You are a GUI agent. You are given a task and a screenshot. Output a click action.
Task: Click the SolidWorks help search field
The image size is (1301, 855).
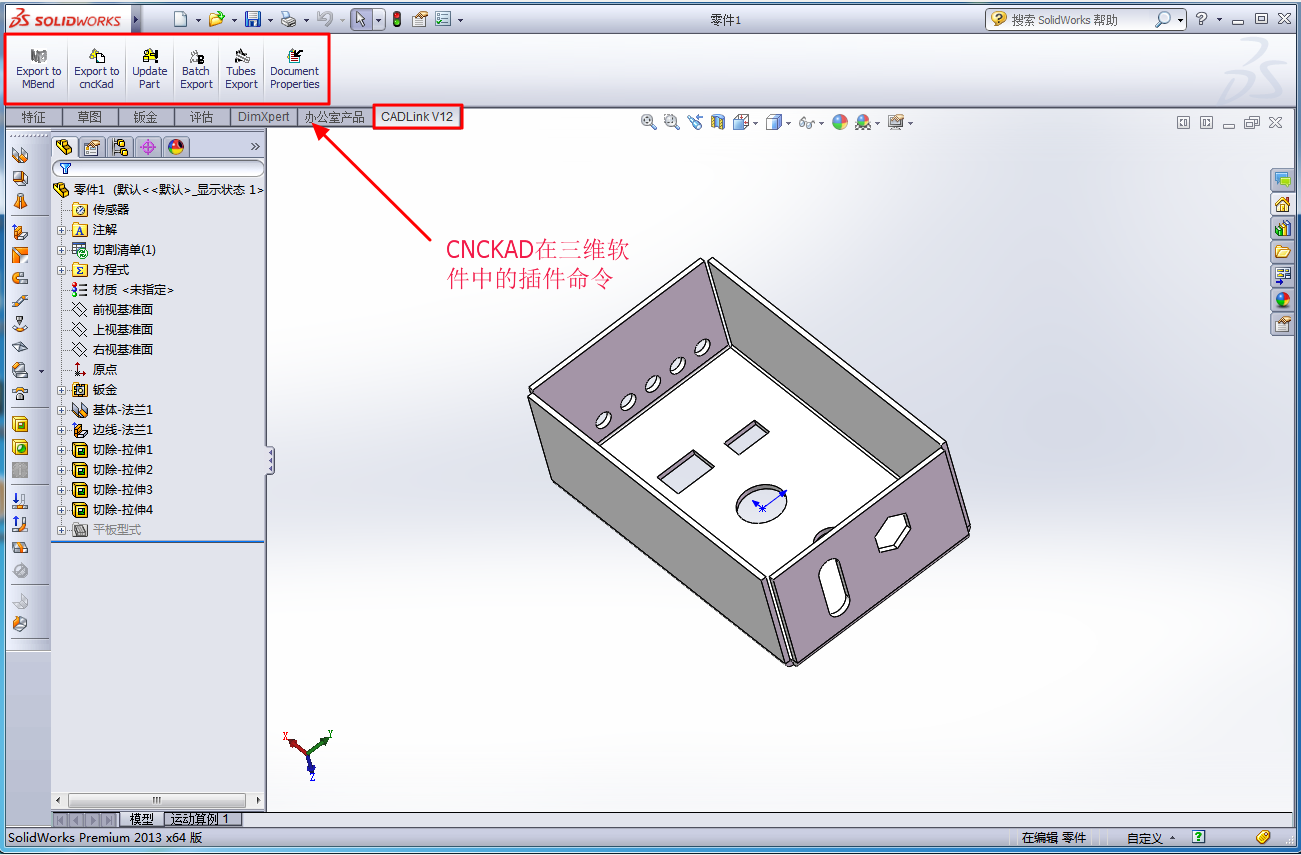tap(1080, 19)
